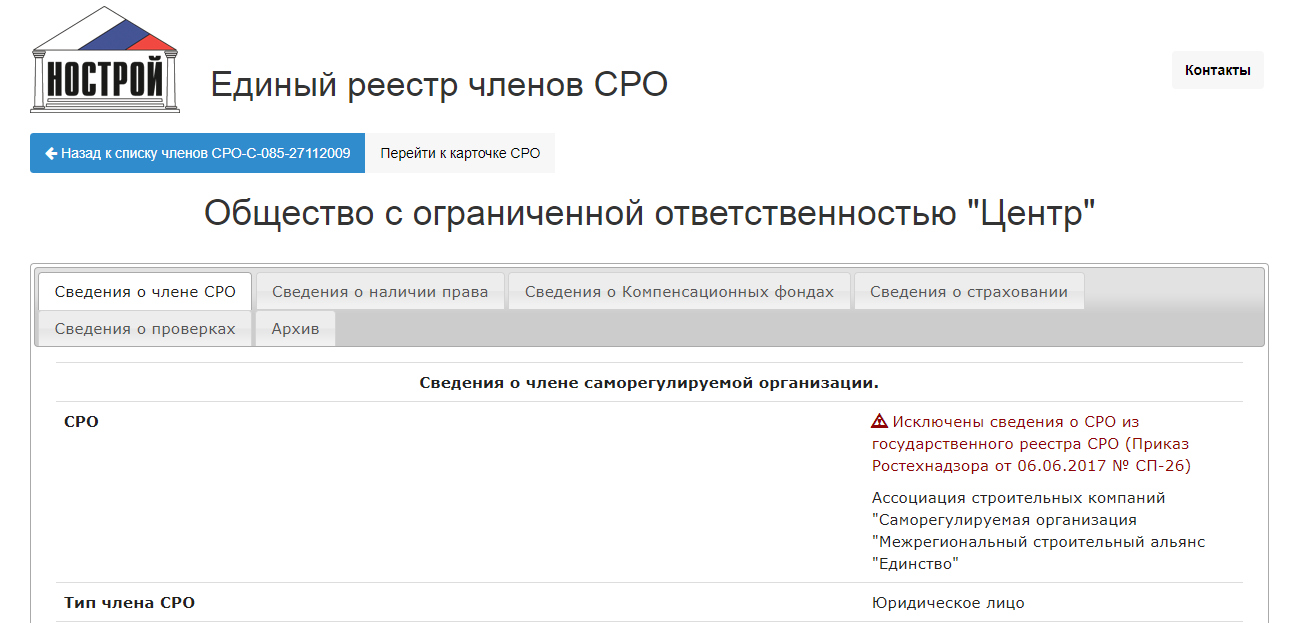Go back via the Назад к списку членов label

coord(205,154)
